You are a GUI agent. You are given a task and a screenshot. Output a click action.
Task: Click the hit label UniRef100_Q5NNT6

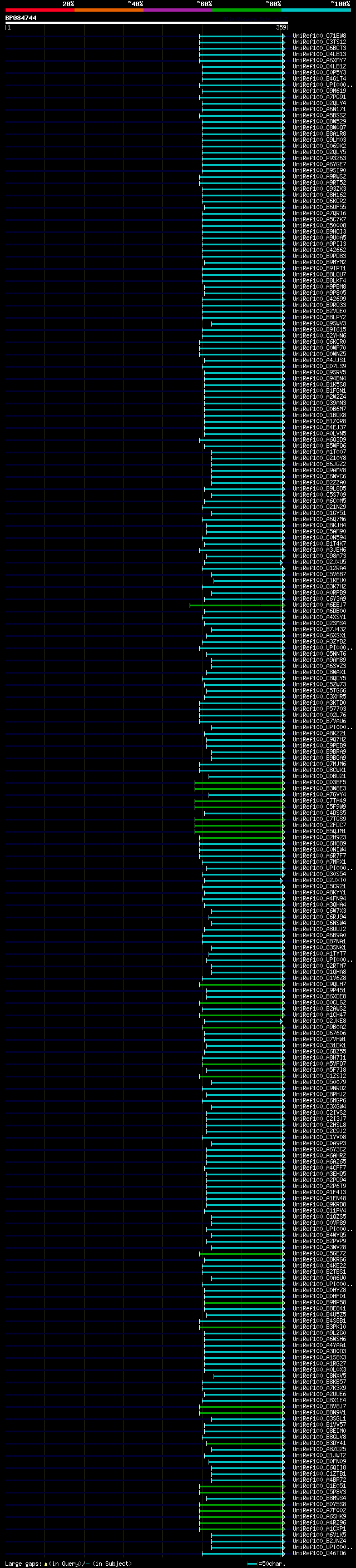(x=319, y=654)
